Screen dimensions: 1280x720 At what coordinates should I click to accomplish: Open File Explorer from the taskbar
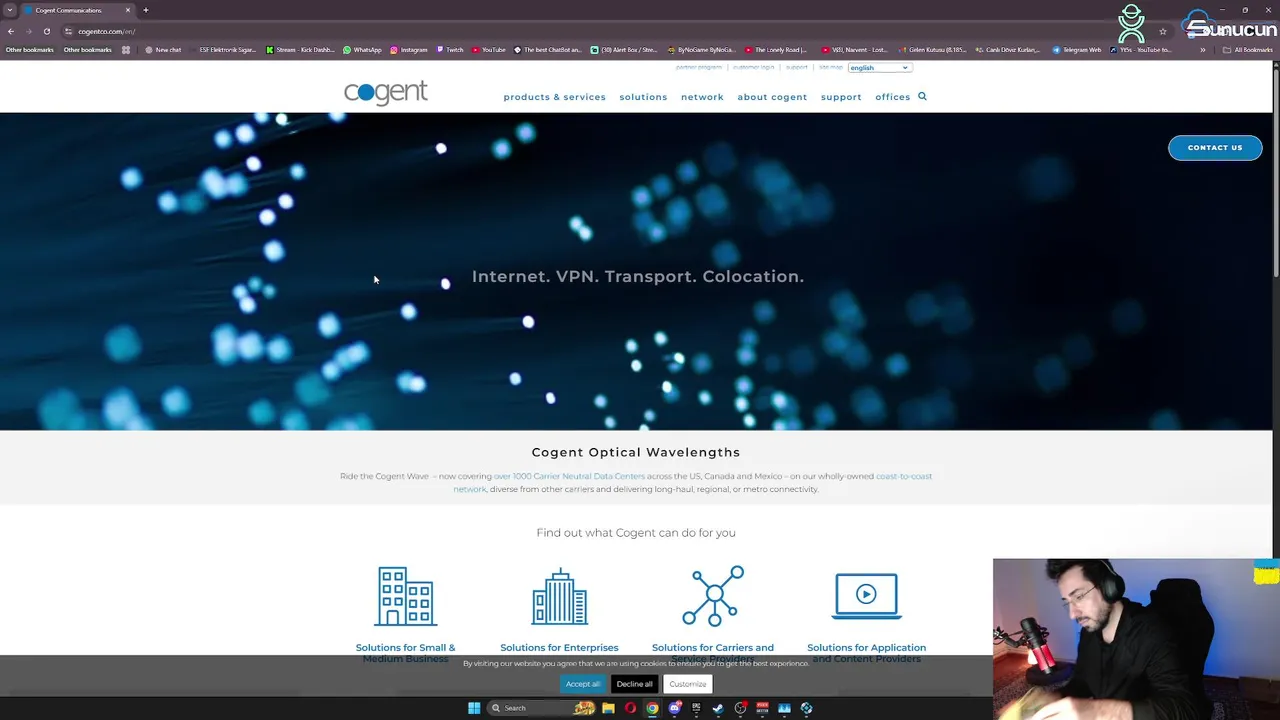point(608,708)
